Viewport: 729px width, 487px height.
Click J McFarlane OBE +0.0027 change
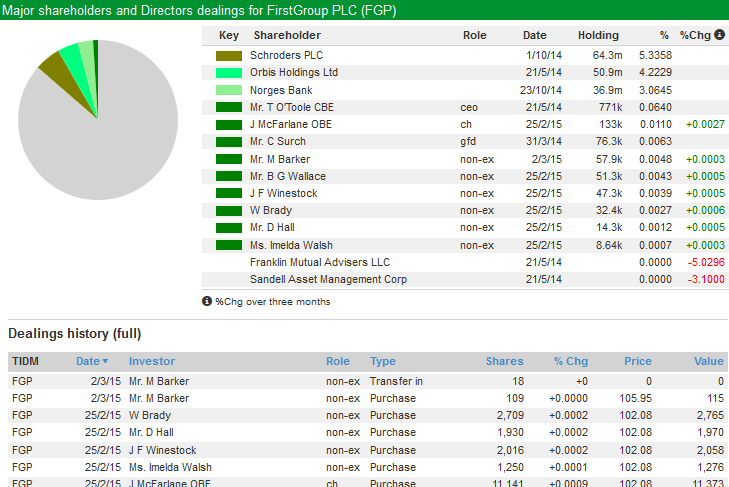click(705, 125)
